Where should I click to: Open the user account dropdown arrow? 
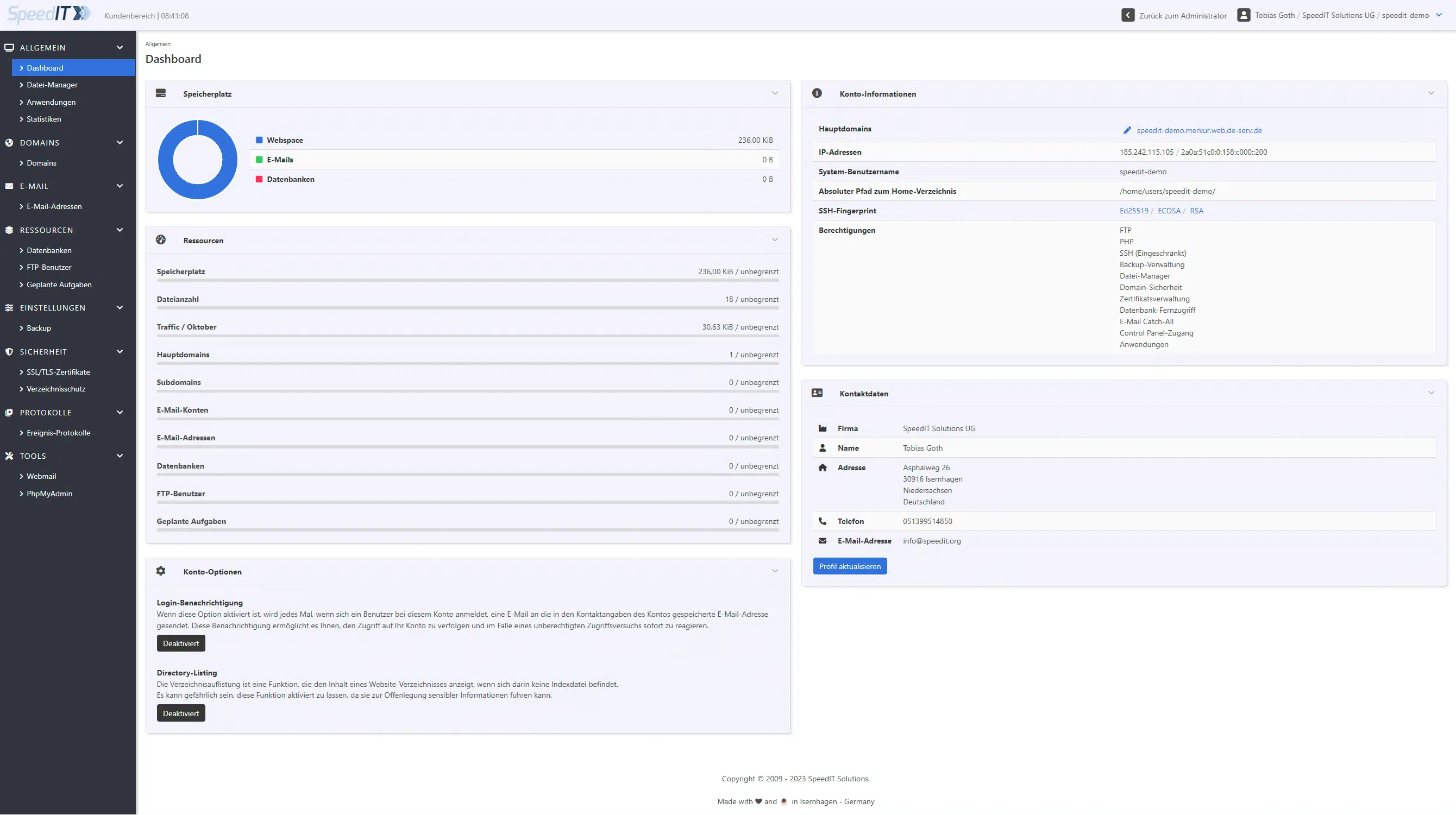[1439, 15]
